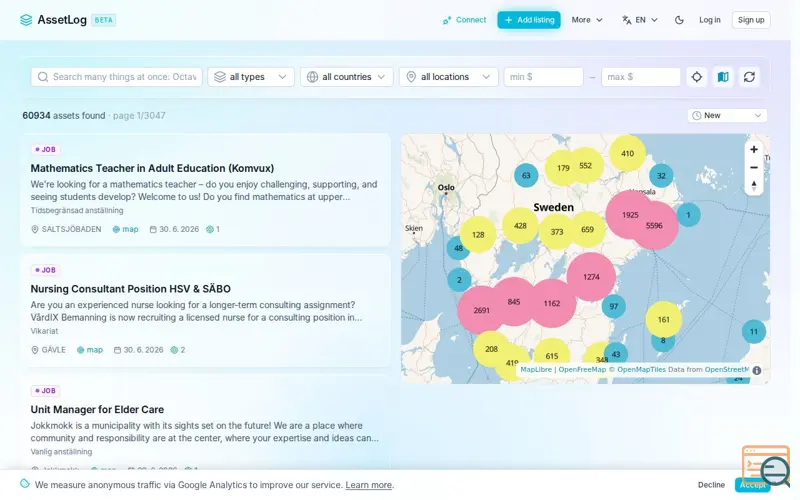
Task: Click the GÄVLE location pin icon
Action: click(35, 349)
